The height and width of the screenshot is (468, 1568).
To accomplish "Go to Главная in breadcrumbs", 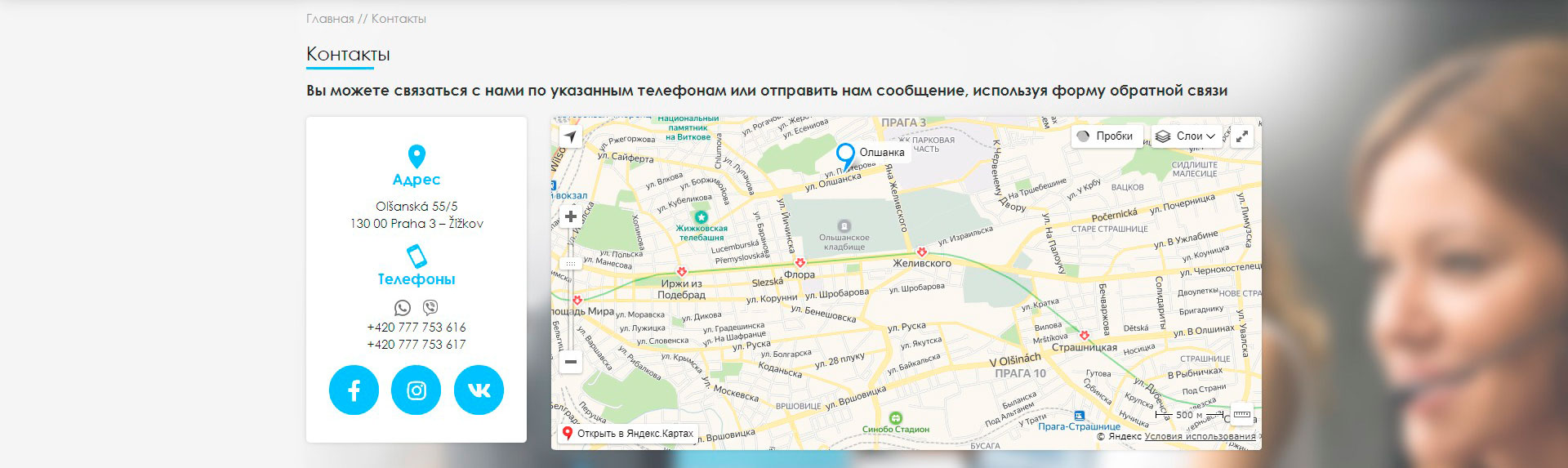I will [x=330, y=19].
